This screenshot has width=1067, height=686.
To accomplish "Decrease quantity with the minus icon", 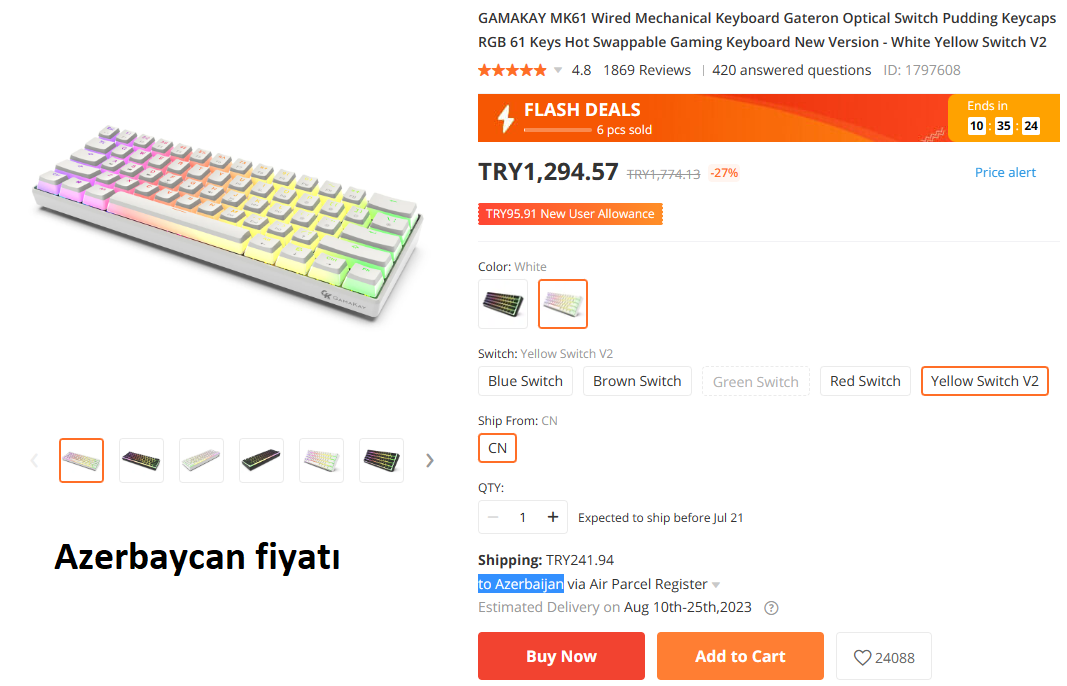I will click(493, 517).
